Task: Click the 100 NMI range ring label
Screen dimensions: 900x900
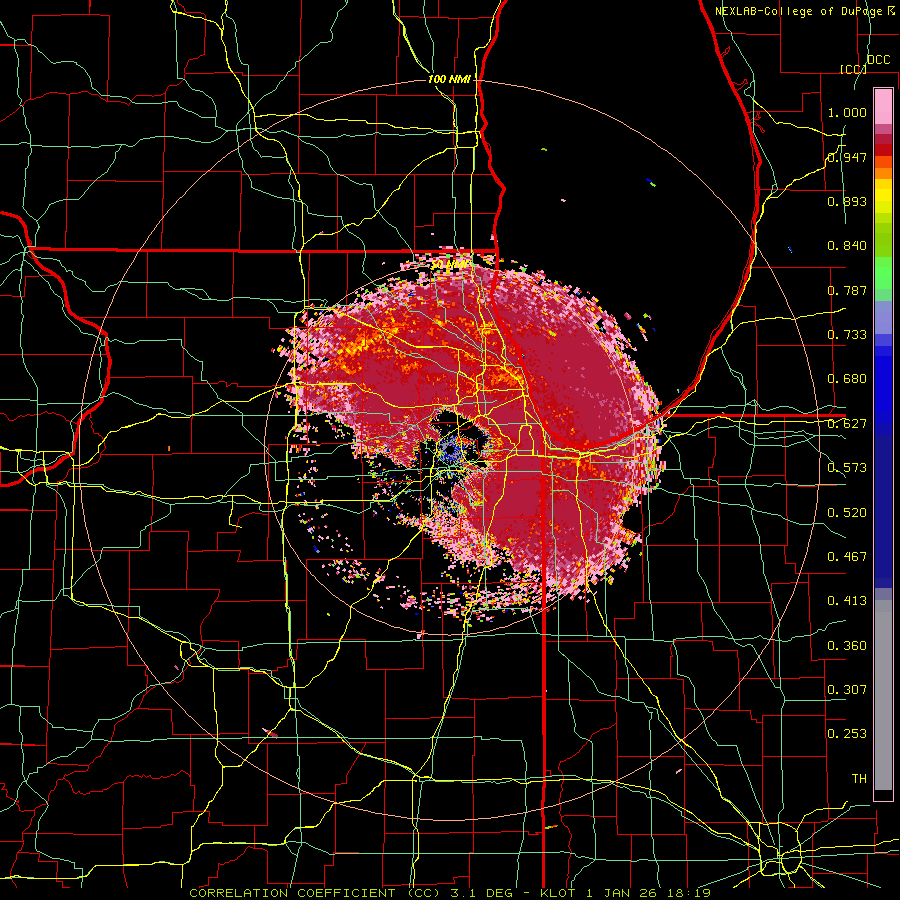Action: click(449, 79)
